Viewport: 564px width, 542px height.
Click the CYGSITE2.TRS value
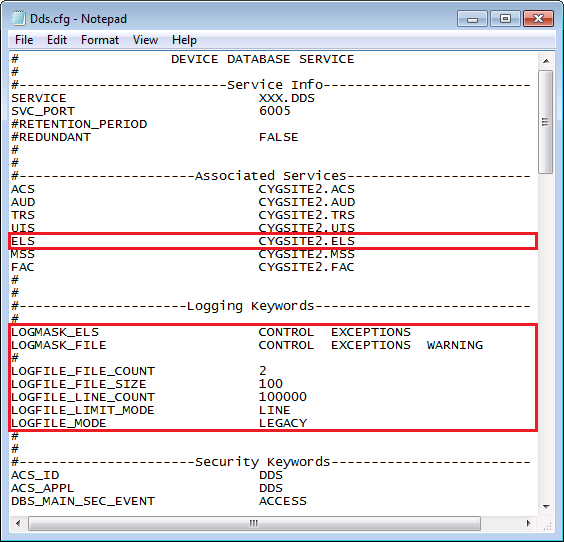click(306, 215)
